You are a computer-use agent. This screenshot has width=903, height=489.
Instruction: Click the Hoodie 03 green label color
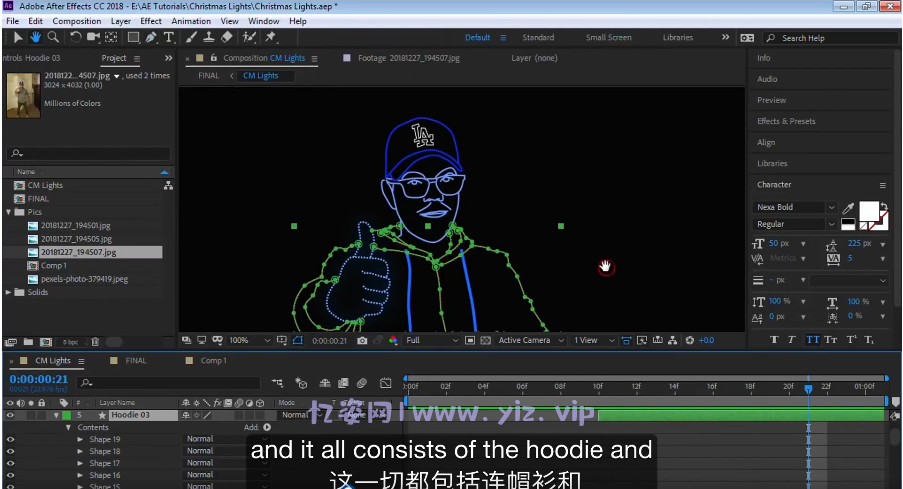click(x=67, y=415)
